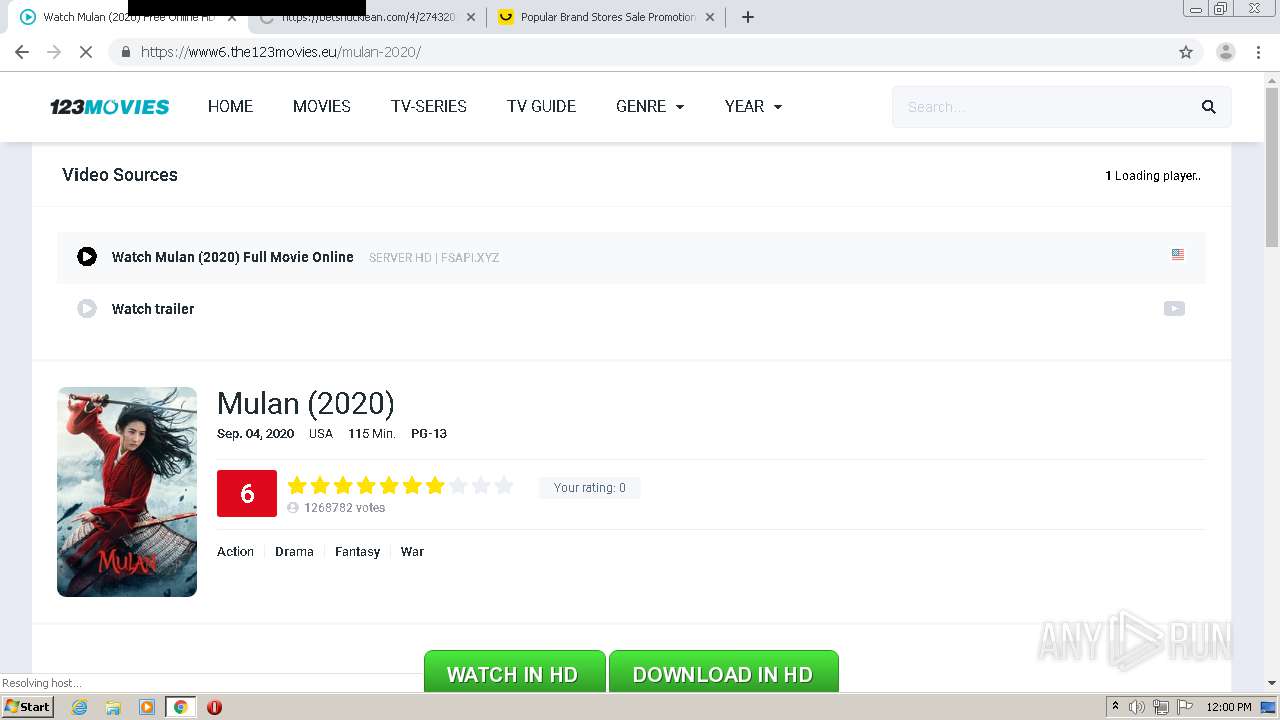1280x720 pixels.
Task: Rate the movie with the eighth star
Action: [x=458, y=486]
